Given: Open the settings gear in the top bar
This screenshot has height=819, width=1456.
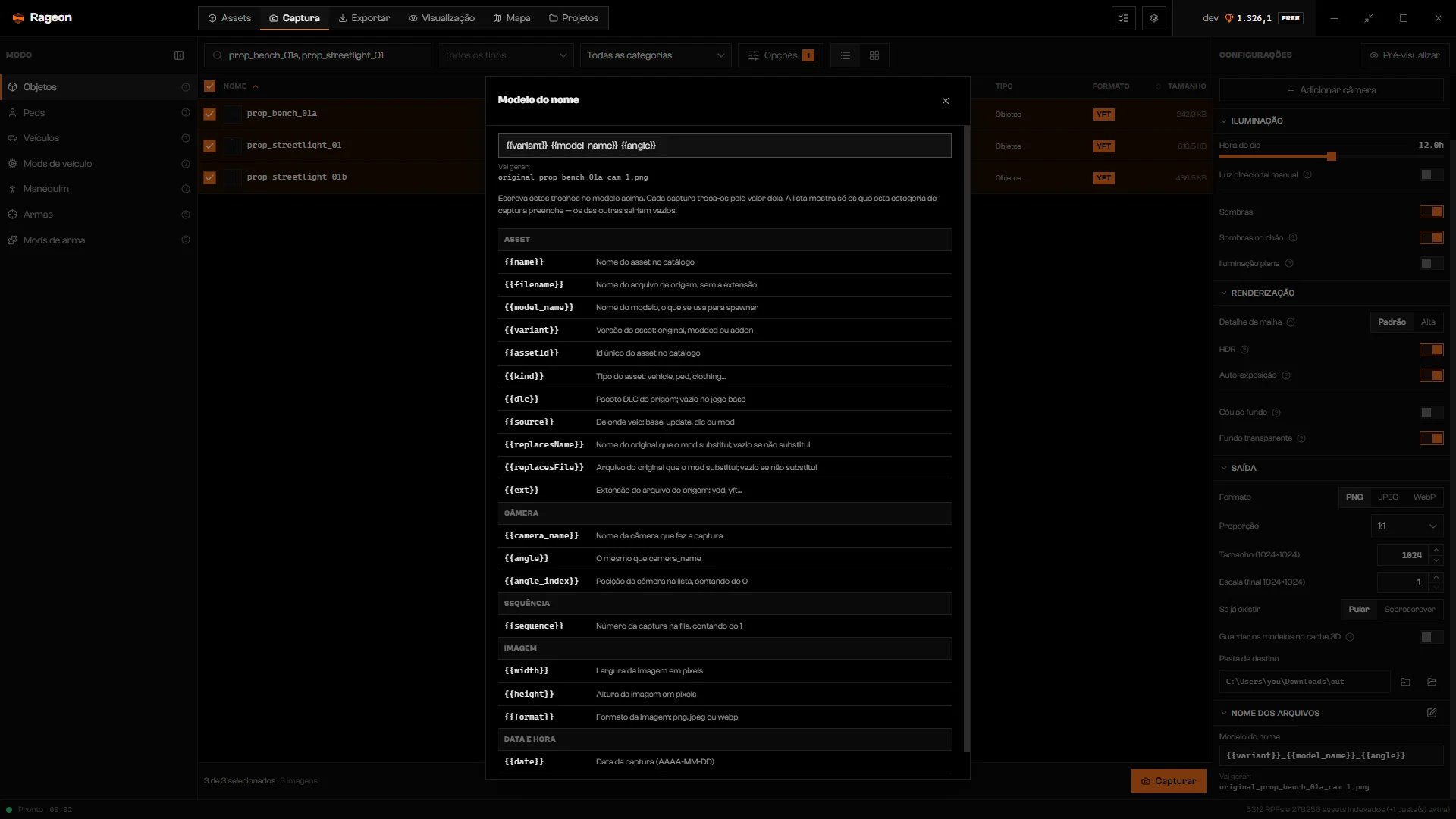Looking at the screenshot, I should [1153, 18].
